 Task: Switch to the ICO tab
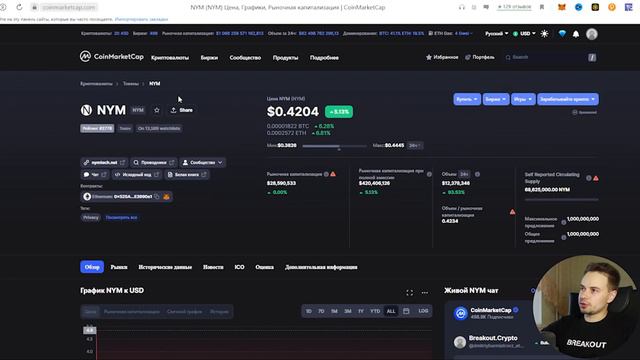click(x=239, y=267)
